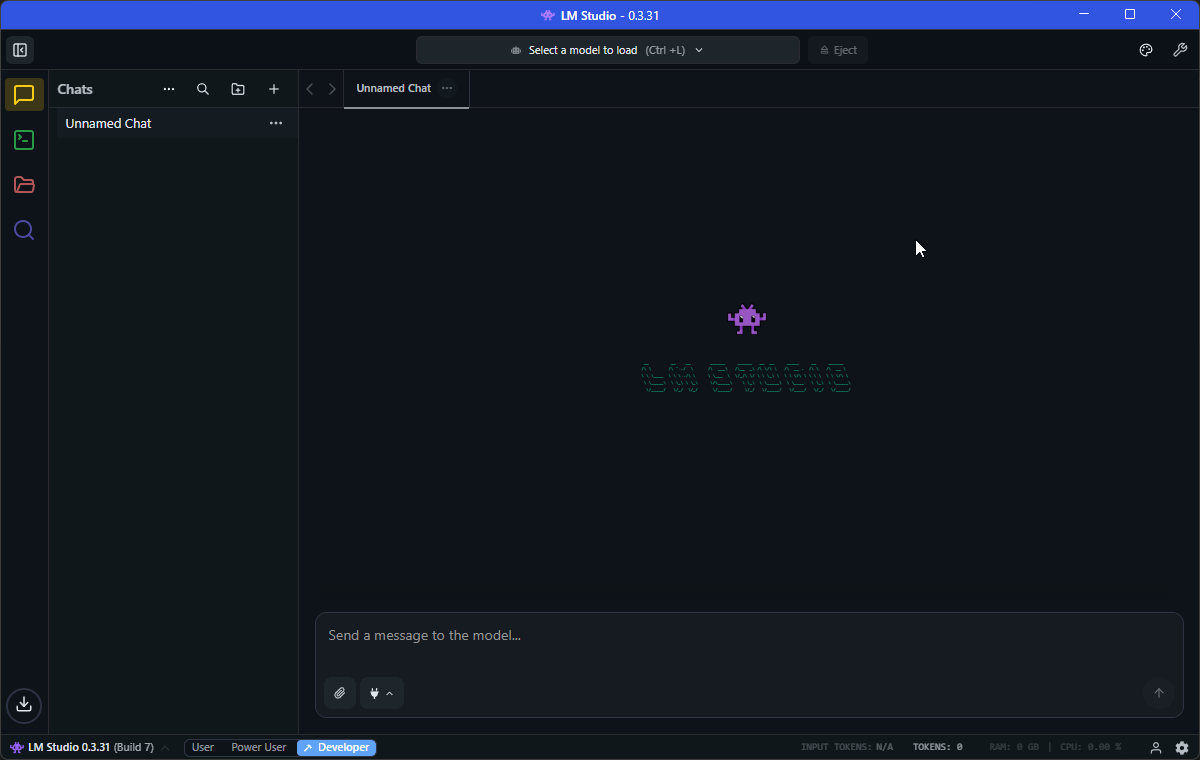This screenshot has height=760, width=1200.
Task: Click the purple LM Studio mascot logo
Action: point(746,319)
